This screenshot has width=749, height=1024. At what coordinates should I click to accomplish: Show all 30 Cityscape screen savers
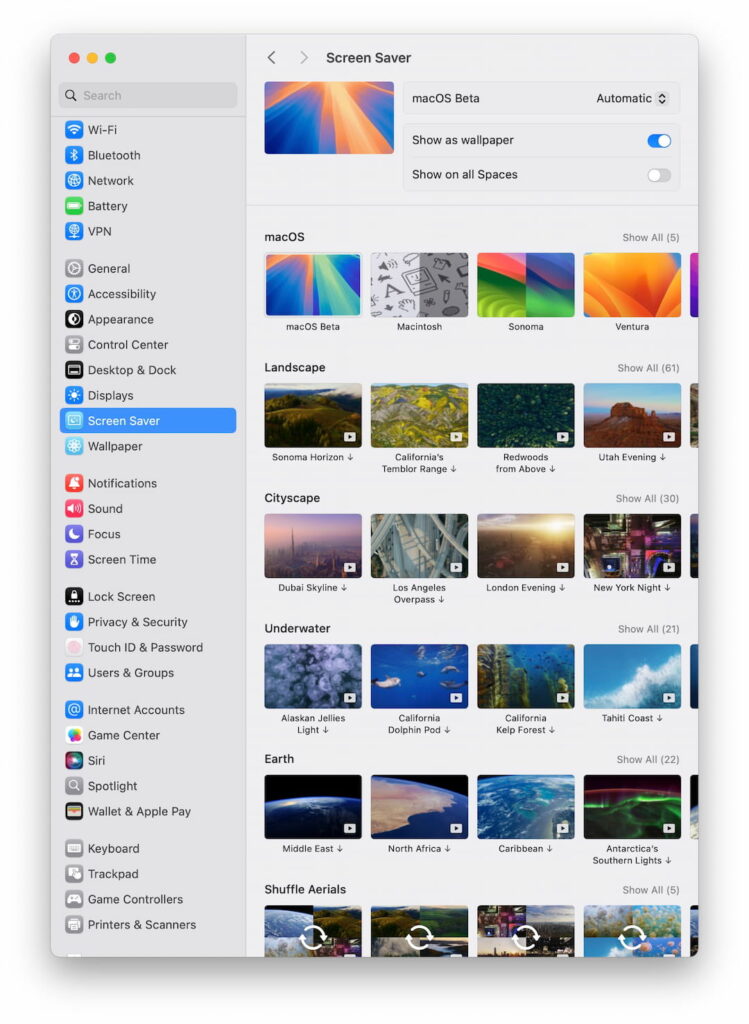(647, 499)
